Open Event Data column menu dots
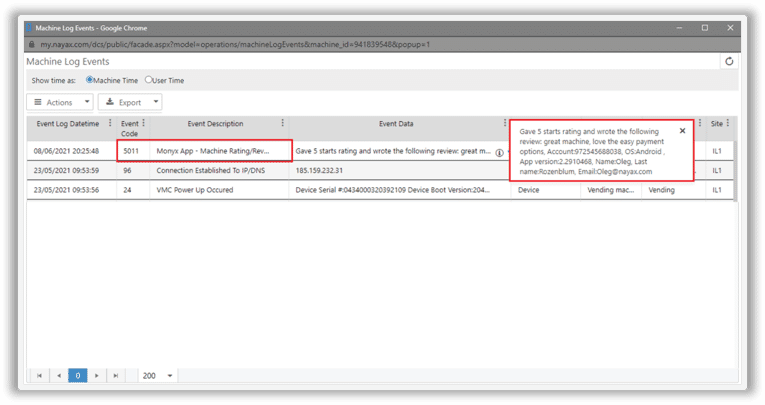 [x=504, y=123]
